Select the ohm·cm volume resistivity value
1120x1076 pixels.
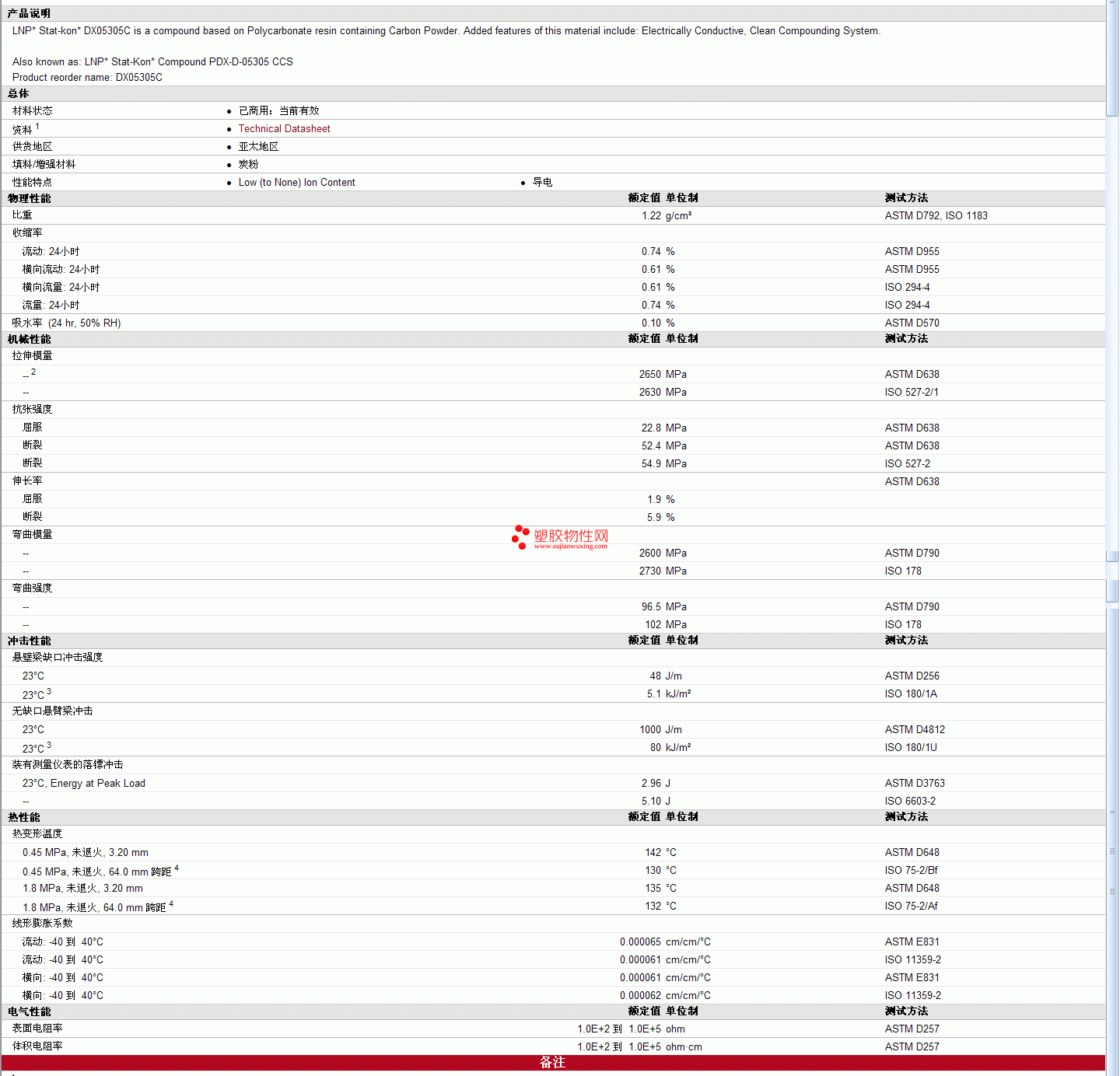pyautogui.click(x=639, y=1047)
